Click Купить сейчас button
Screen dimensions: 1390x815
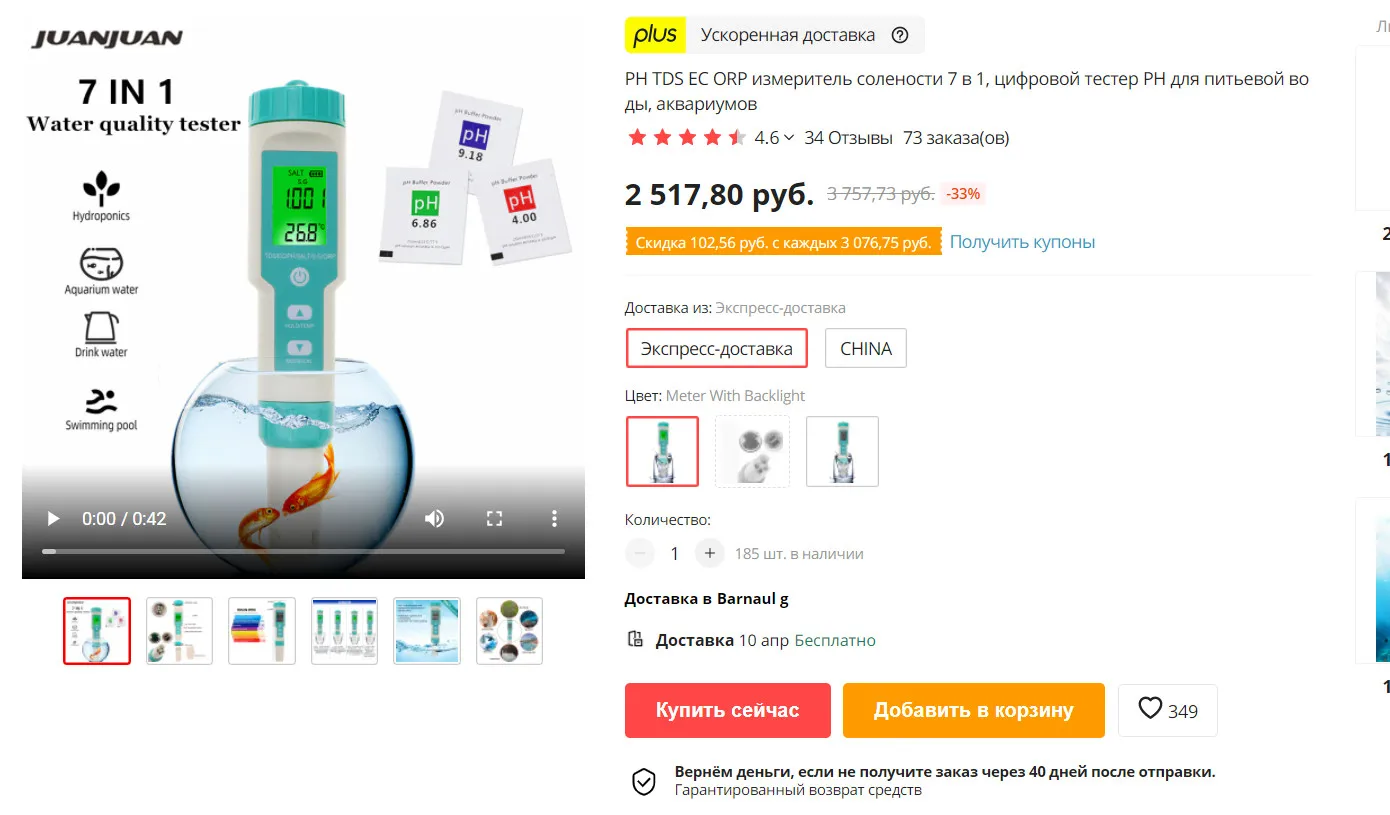(x=728, y=710)
